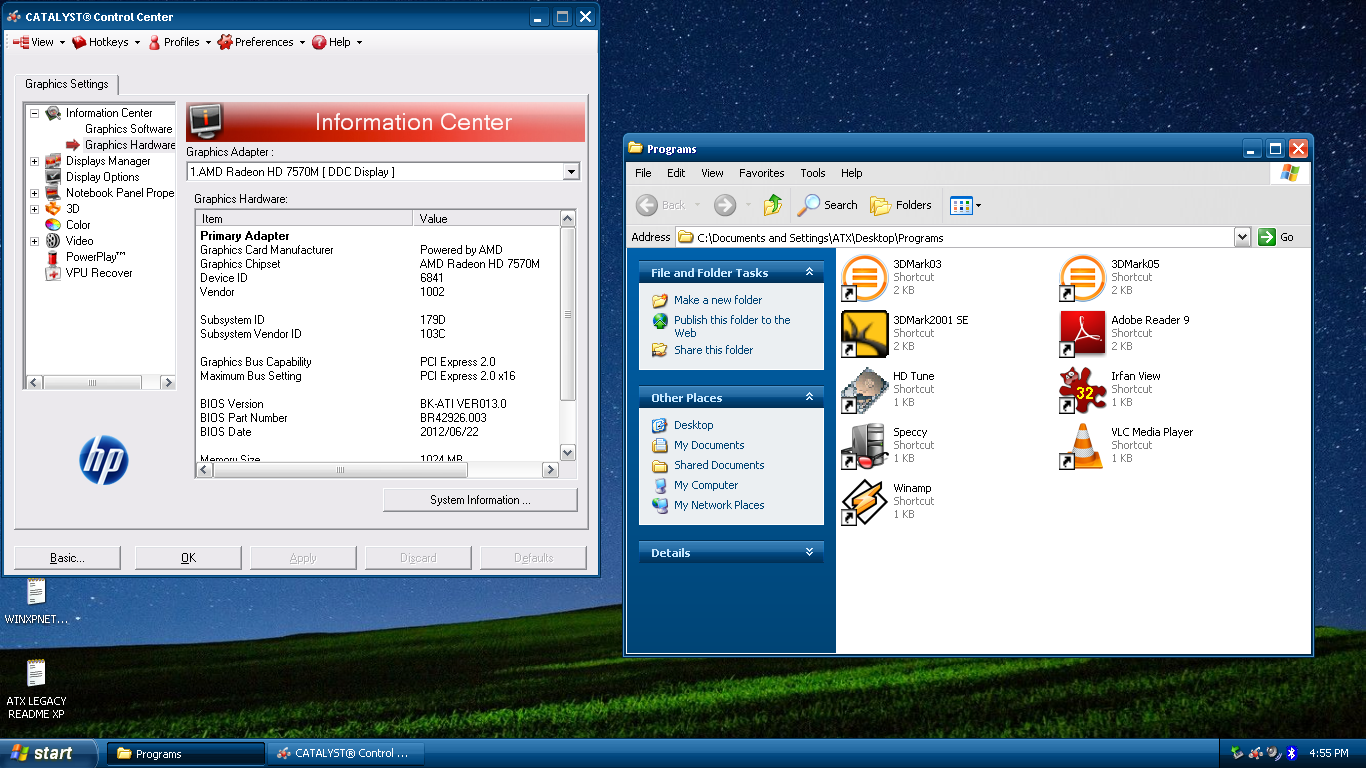The width and height of the screenshot is (1366, 768).
Task: Click the Go button next to address bar
Action: 1278,237
